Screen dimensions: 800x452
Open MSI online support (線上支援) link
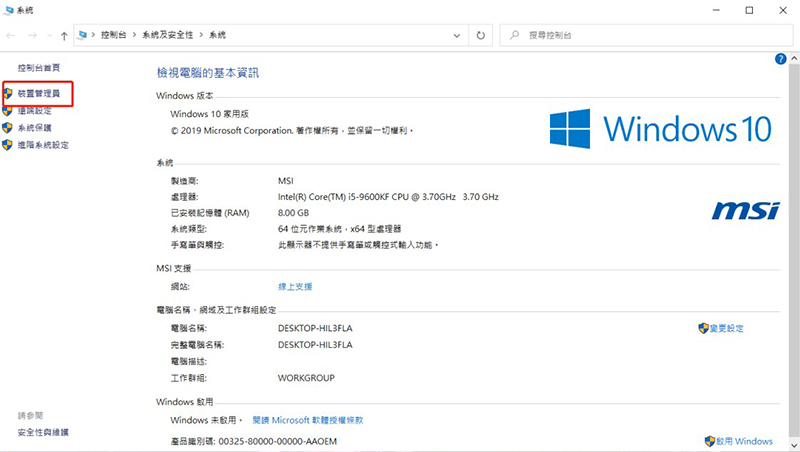coord(295,287)
